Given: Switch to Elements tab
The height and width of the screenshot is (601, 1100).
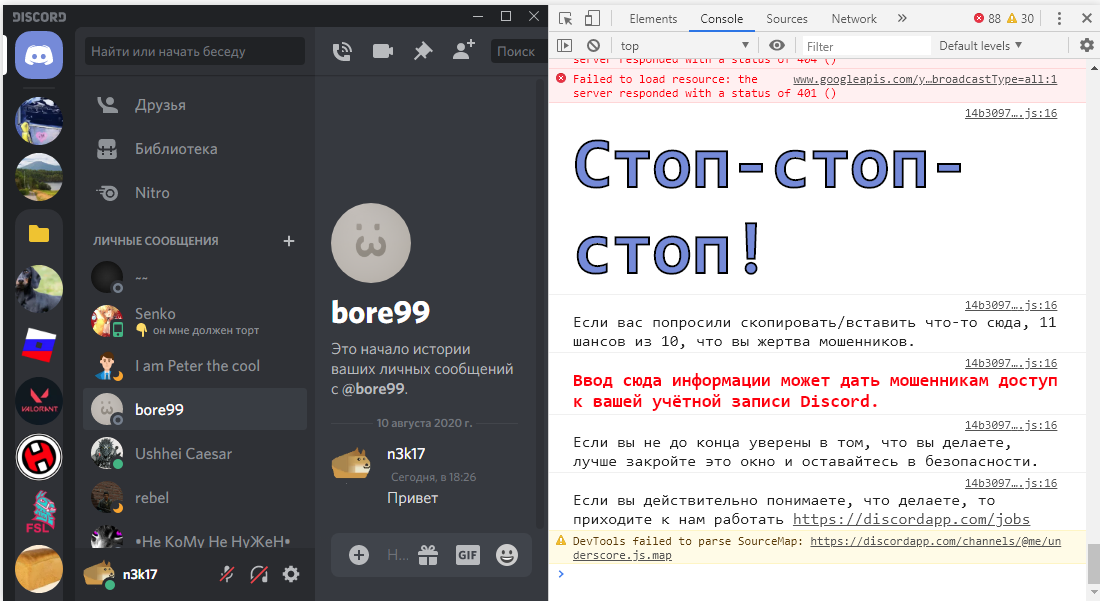Looking at the screenshot, I should click(x=653, y=19).
